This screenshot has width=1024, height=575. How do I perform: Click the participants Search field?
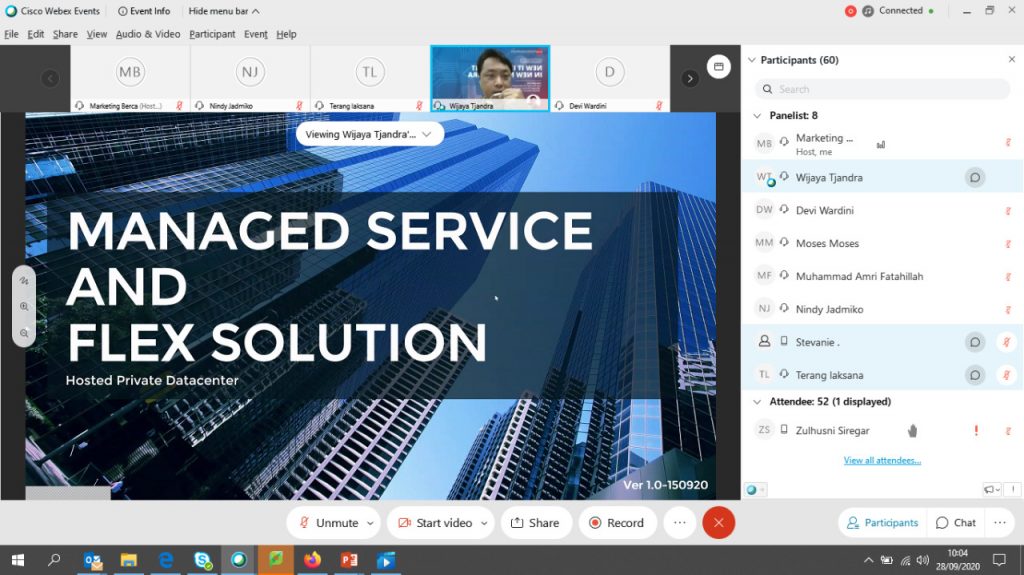tap(880, 89)
